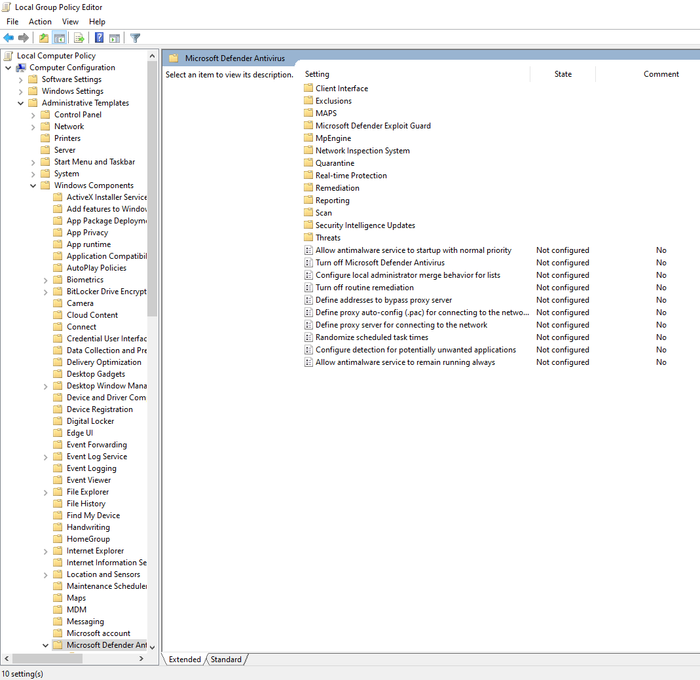Click tree pane scroll up arrow
The height and width of the screenshot is (680, 700).
[152, 56]
